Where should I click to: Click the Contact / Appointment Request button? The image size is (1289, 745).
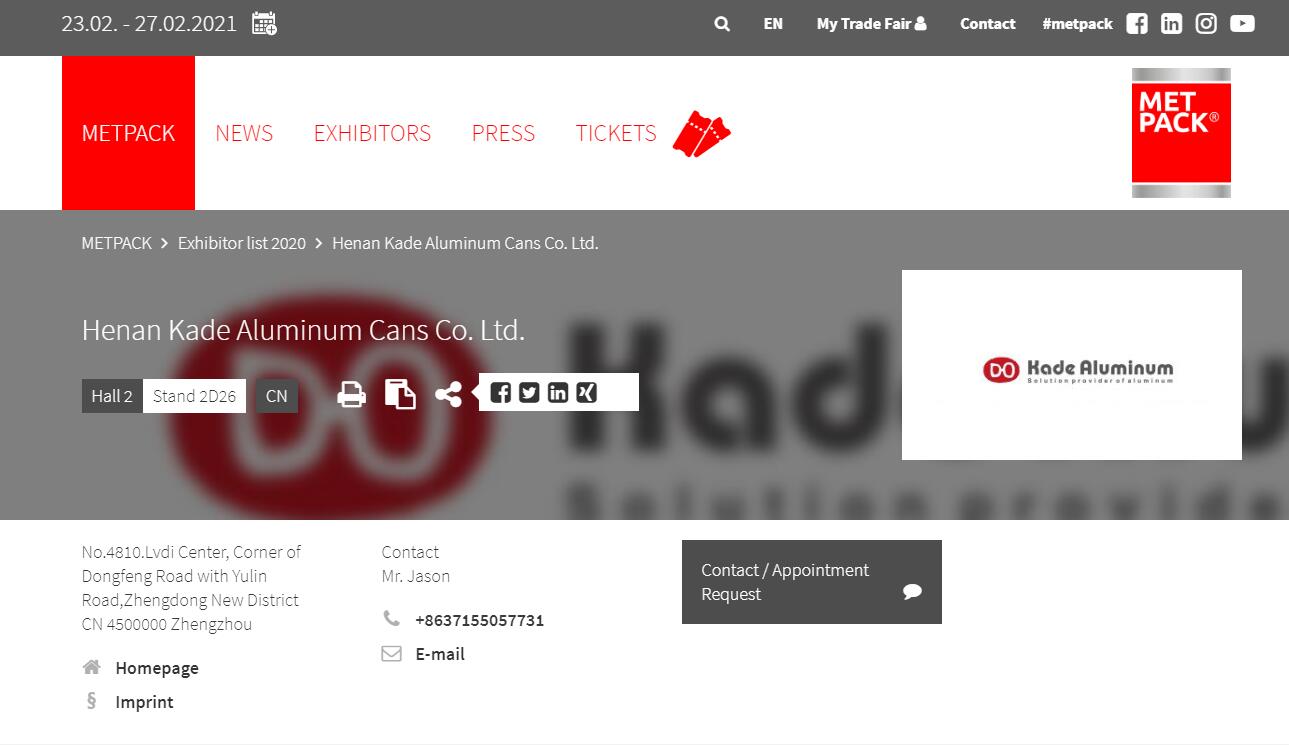[812, 582]
